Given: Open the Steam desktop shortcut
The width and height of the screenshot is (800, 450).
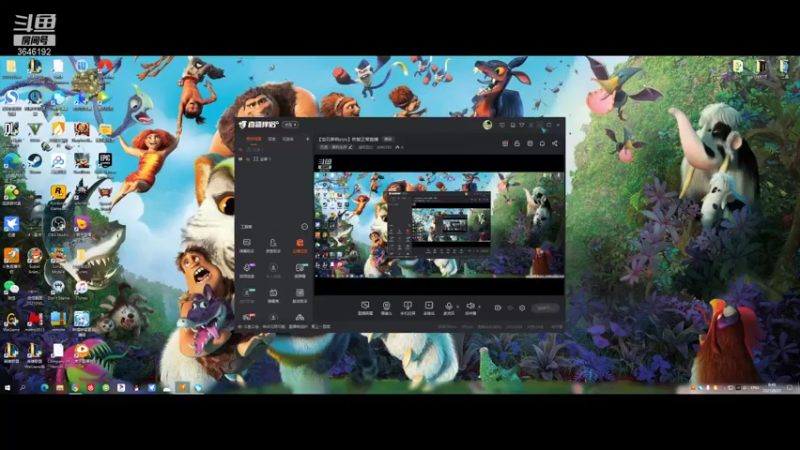Looking at the screenshot, I should coord(35,164).
